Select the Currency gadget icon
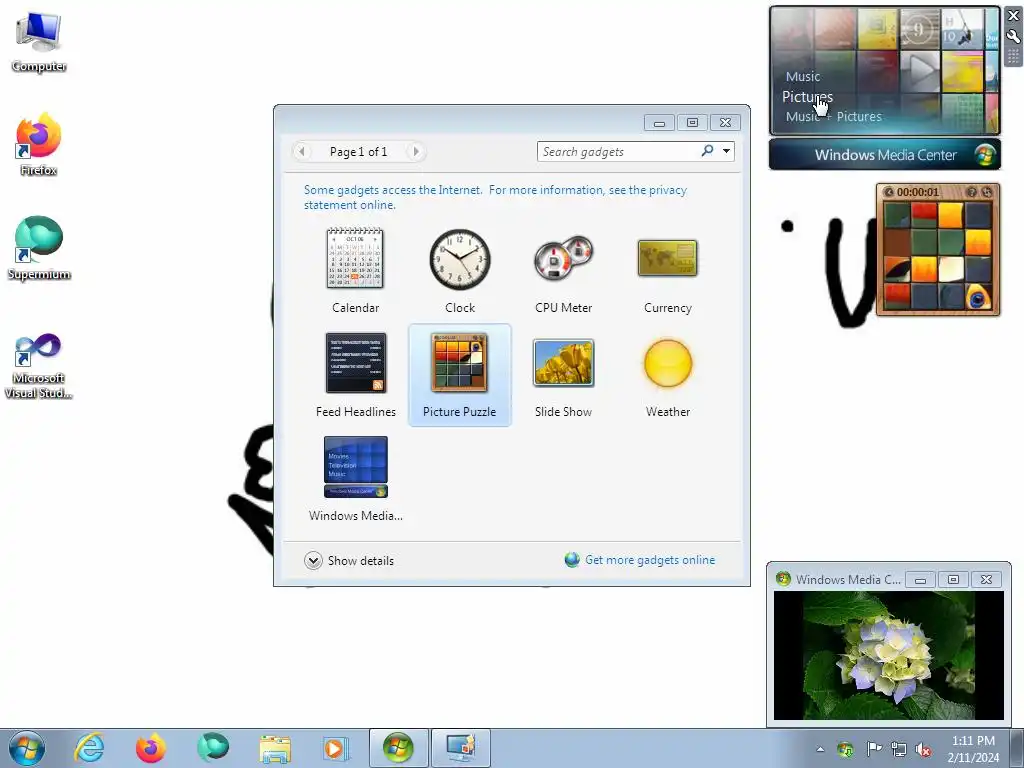 click(x=667, y=258)
